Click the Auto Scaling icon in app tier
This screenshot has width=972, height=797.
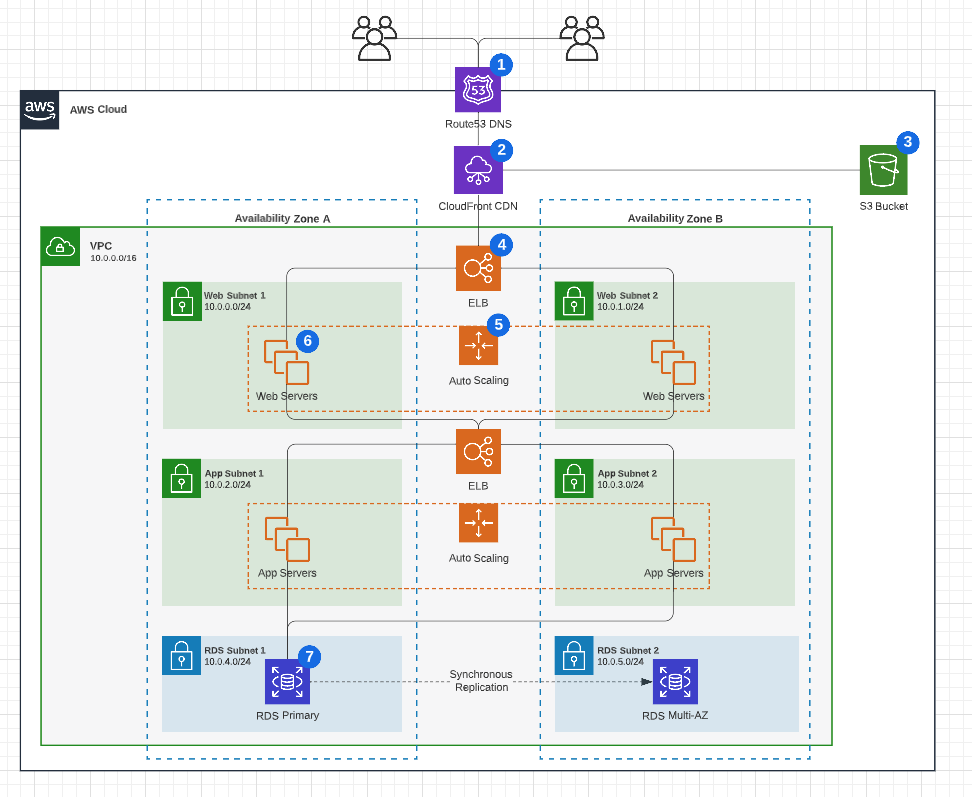coord(478,523)
